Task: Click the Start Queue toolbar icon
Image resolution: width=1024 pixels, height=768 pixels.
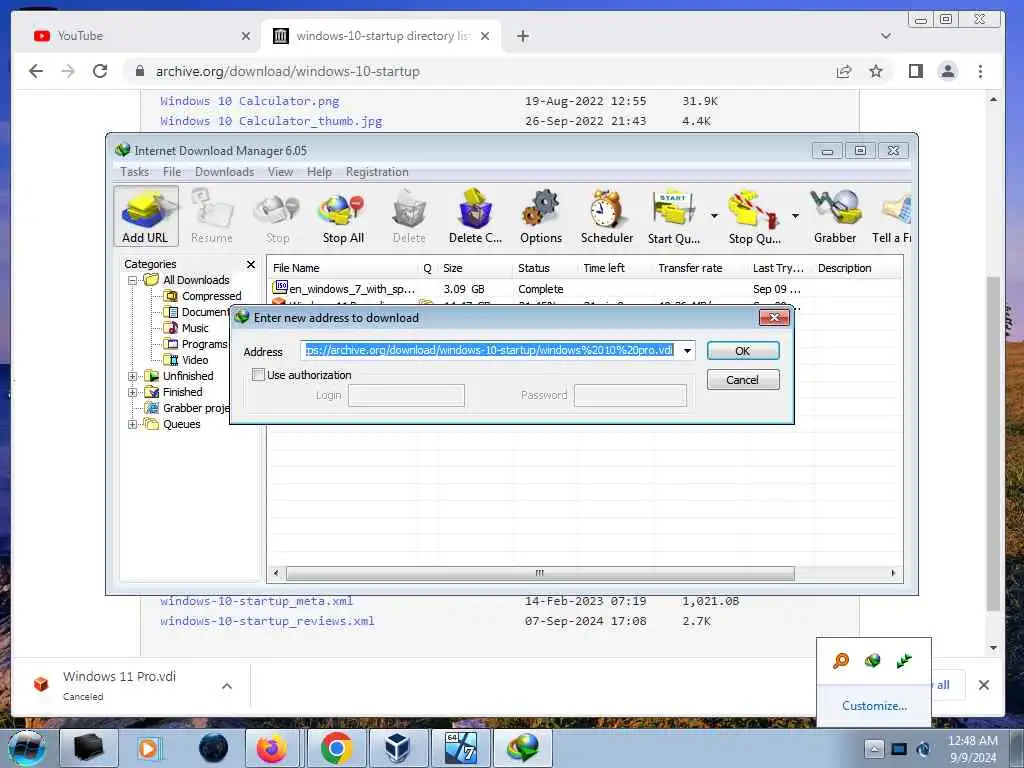Action: [x=674, y=216]
